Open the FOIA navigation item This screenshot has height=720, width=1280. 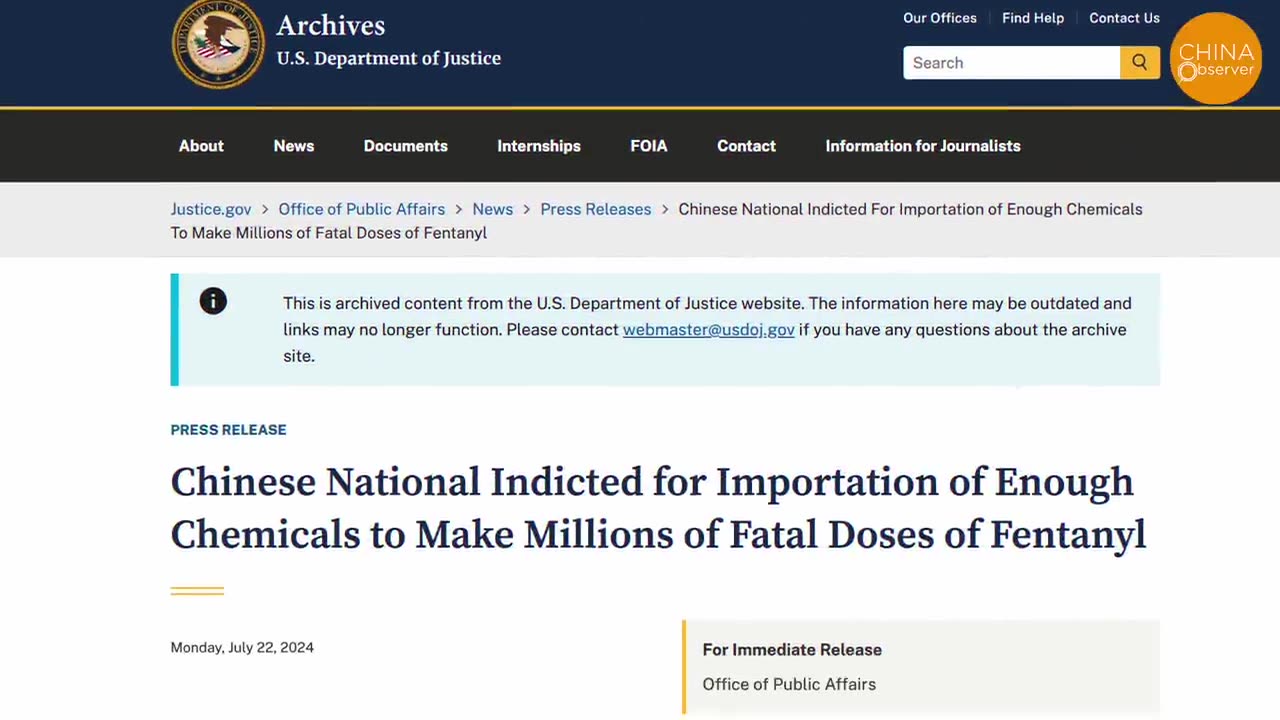coord(649,146)
